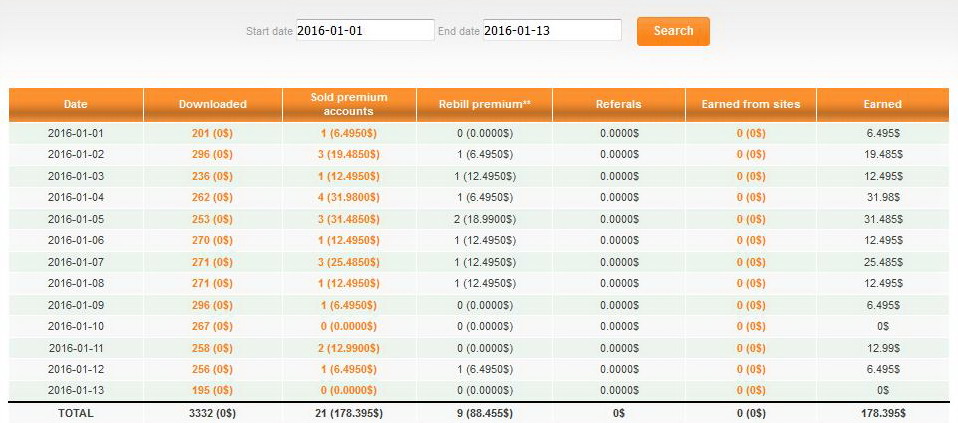
Task: Open the 3 (25.4850$) sold premium link
Action: pos(349,262)
